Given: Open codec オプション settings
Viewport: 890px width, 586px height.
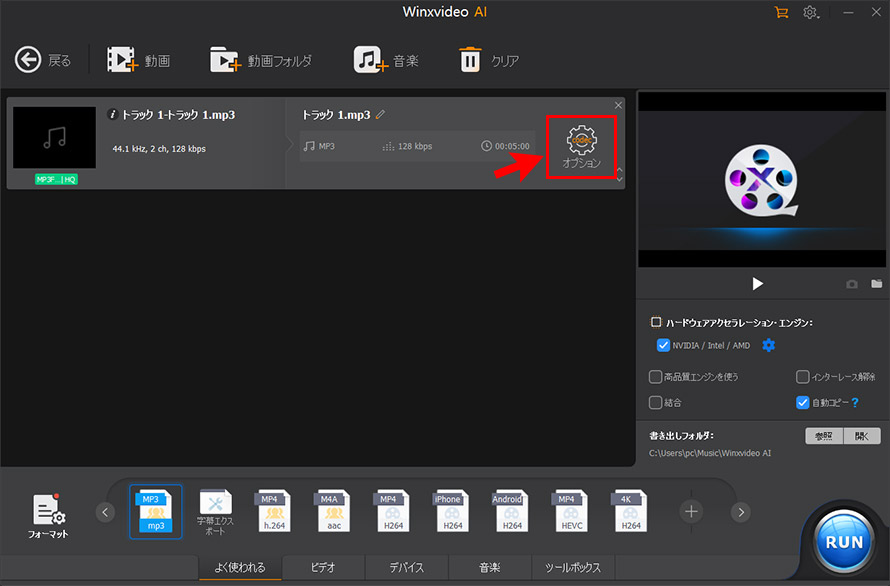Looking at the screenshot, I should [x=581, y=147].
